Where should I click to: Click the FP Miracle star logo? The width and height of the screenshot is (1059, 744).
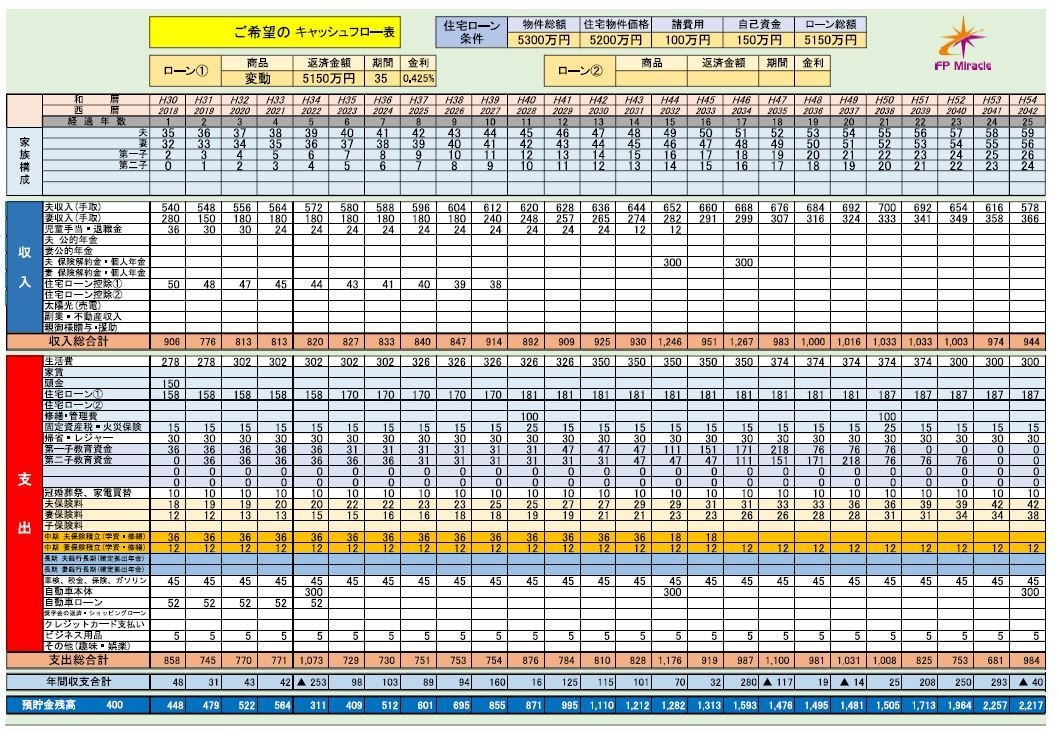963,45
